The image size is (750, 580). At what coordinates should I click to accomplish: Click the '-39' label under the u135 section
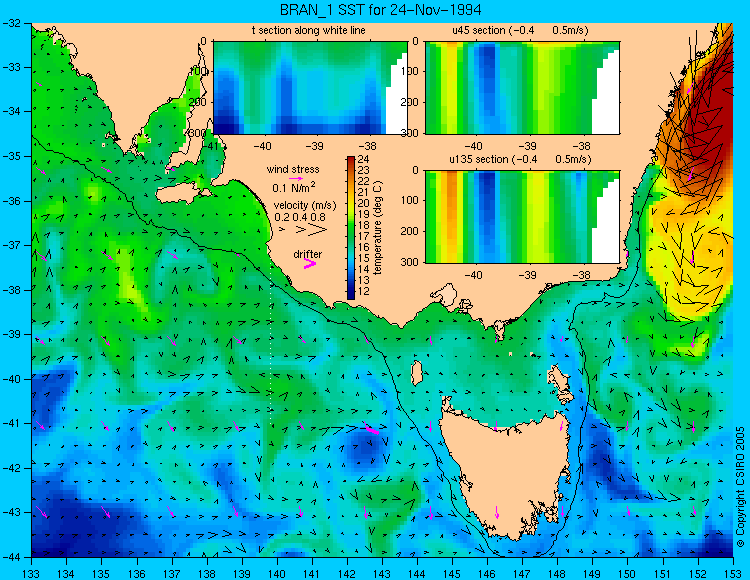point(528,275)
